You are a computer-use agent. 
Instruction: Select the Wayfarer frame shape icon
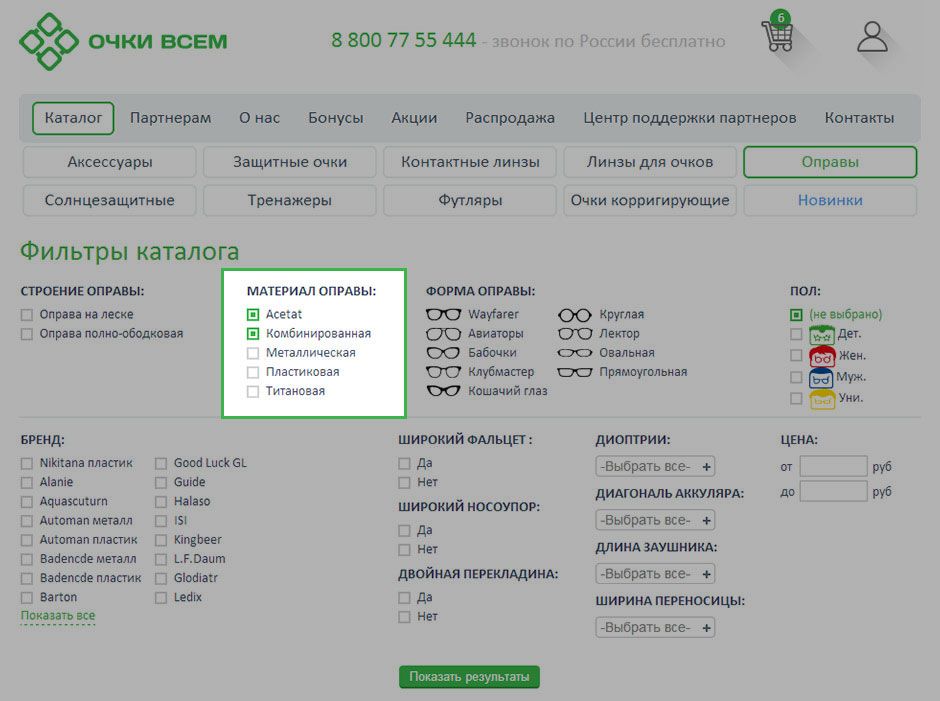tap(444, 315)
